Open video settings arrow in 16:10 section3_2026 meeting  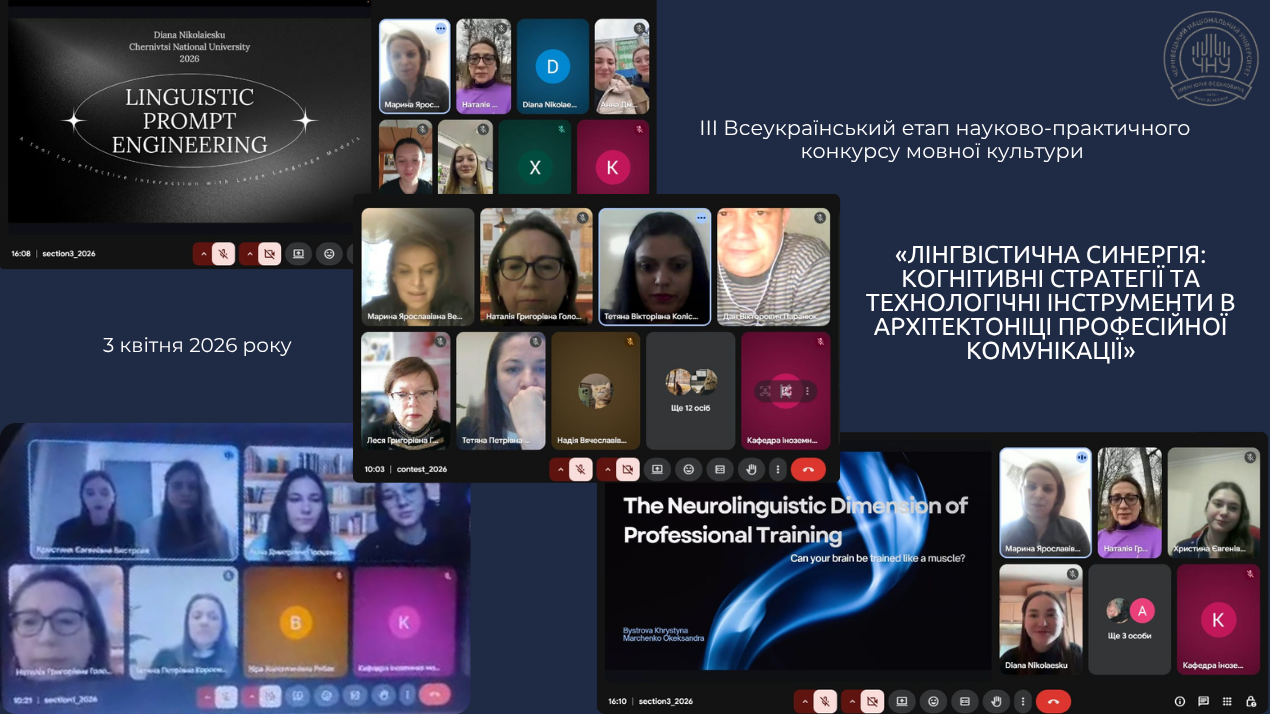850,701
